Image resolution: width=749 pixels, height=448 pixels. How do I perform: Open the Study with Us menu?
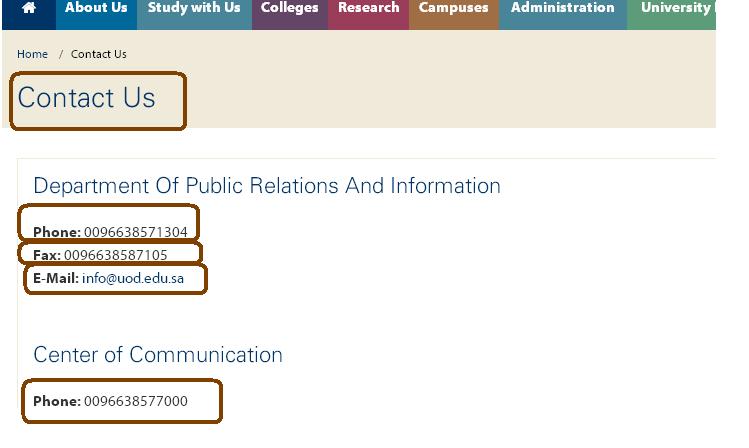click(194, 8)
